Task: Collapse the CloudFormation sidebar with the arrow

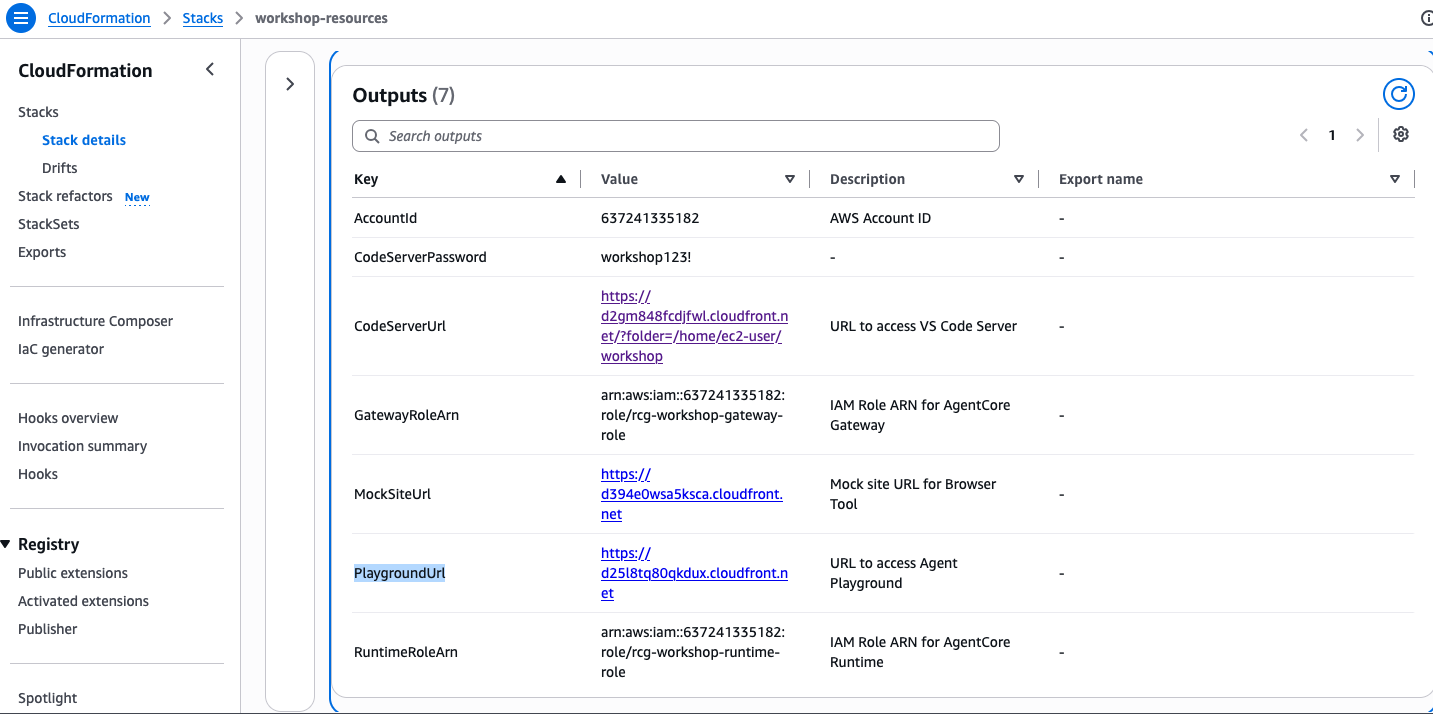Action: click(210, 69)
